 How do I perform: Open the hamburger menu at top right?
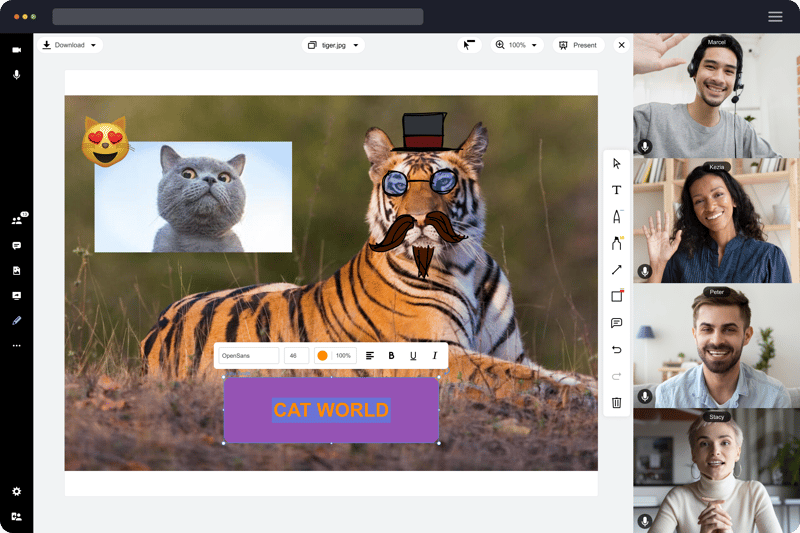coord(775,16)
